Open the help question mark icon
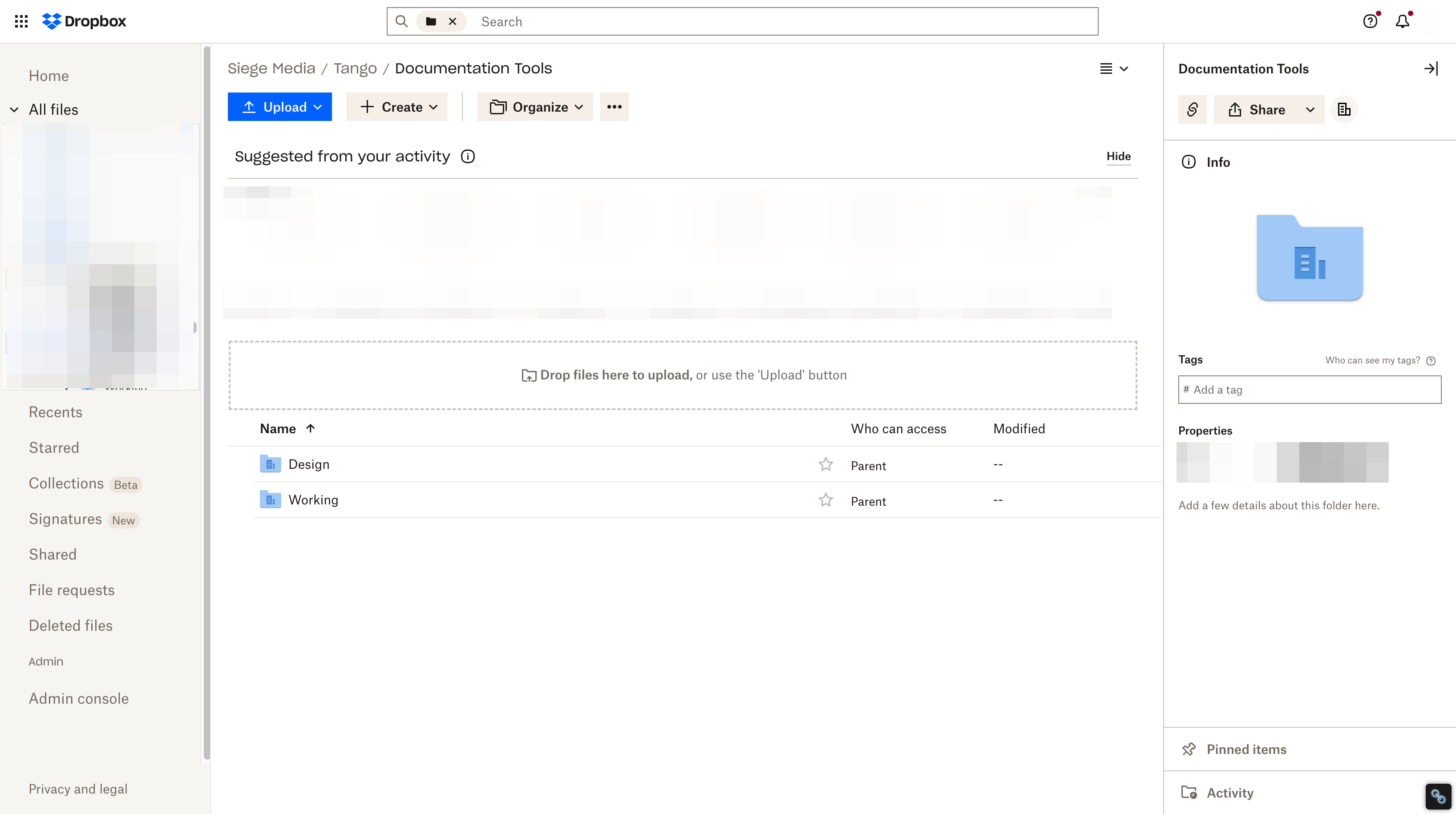1456x814 pixels. pos(1370,21)
